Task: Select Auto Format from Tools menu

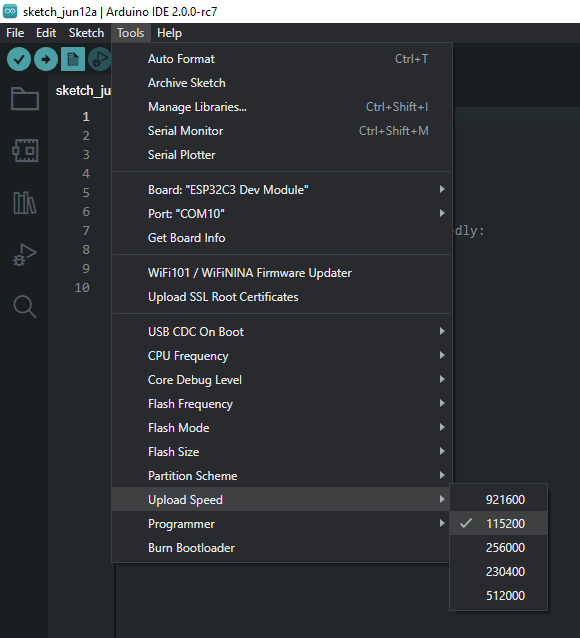Action: 282,59
